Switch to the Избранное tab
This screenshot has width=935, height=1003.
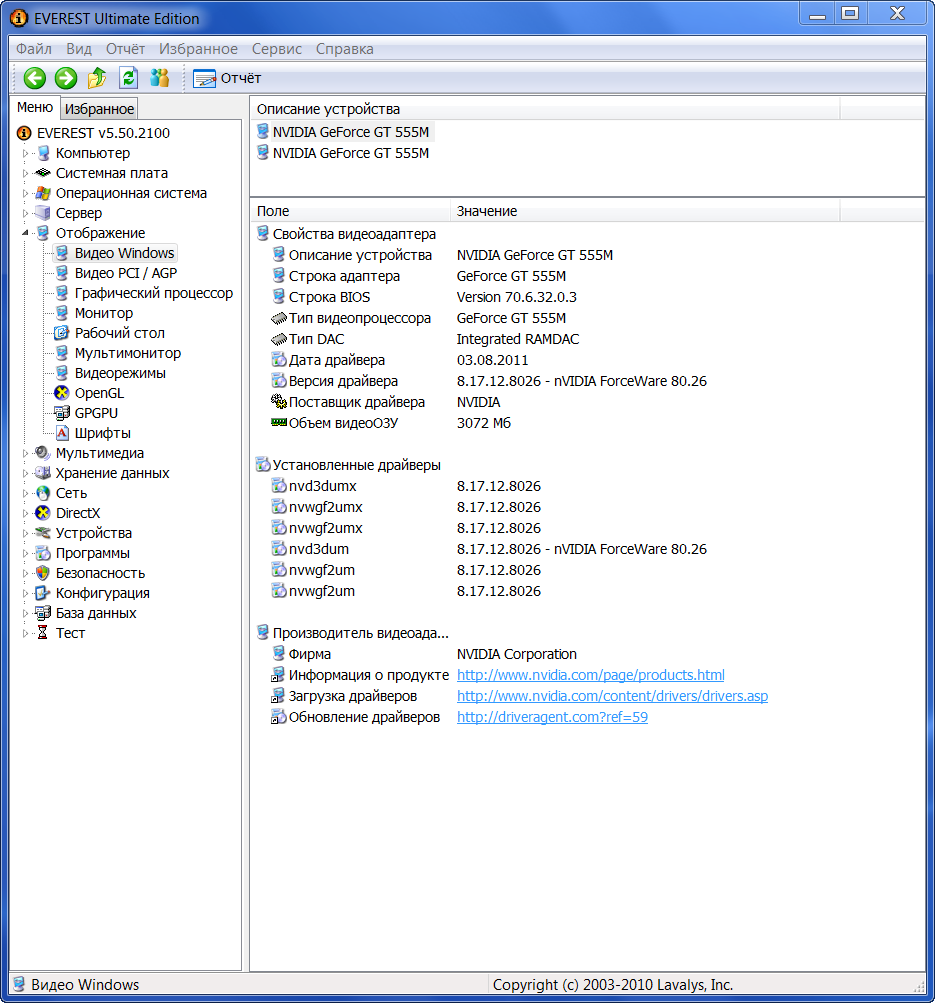[x=99, y=109]
